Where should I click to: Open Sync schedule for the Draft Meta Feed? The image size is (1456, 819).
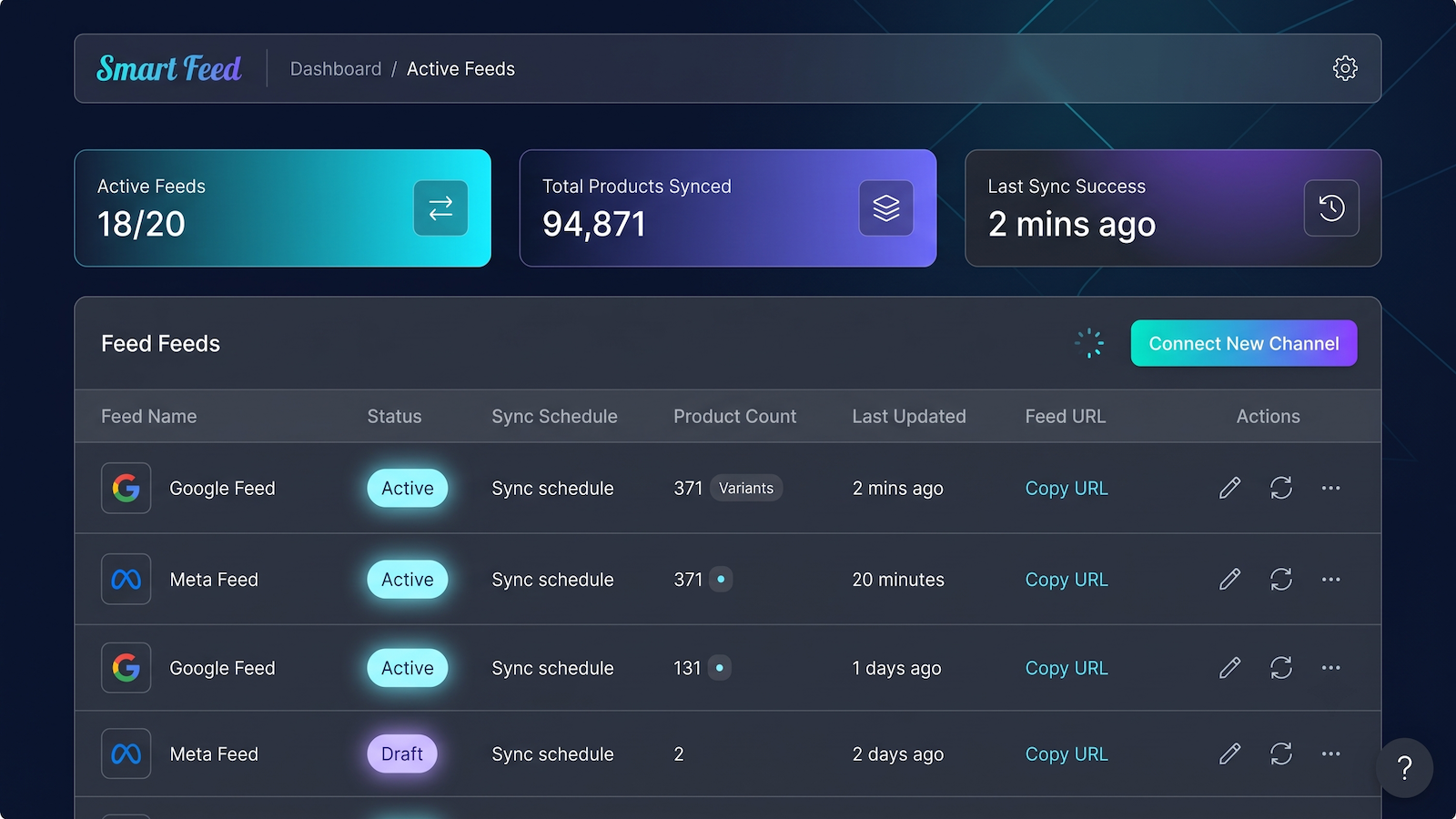click(x=552, y=754)
